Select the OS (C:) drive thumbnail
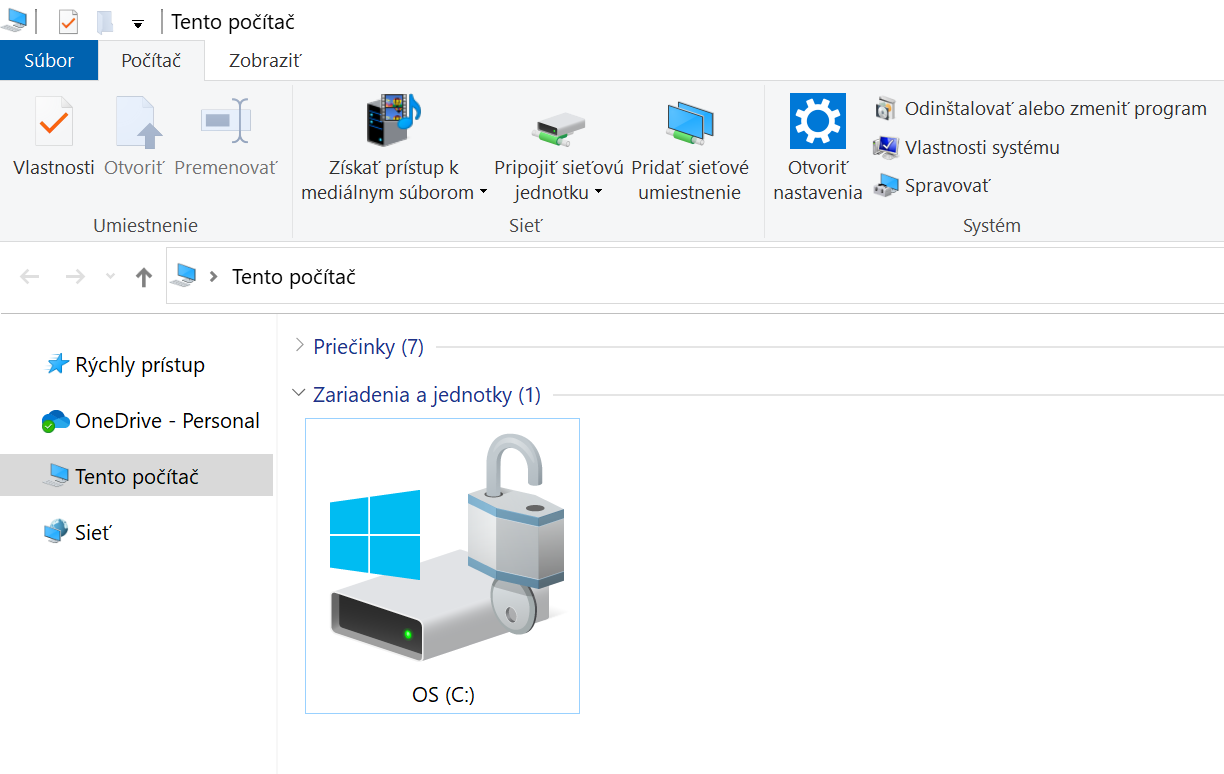This screenshot has height=774, width=1224. point(442,565)
